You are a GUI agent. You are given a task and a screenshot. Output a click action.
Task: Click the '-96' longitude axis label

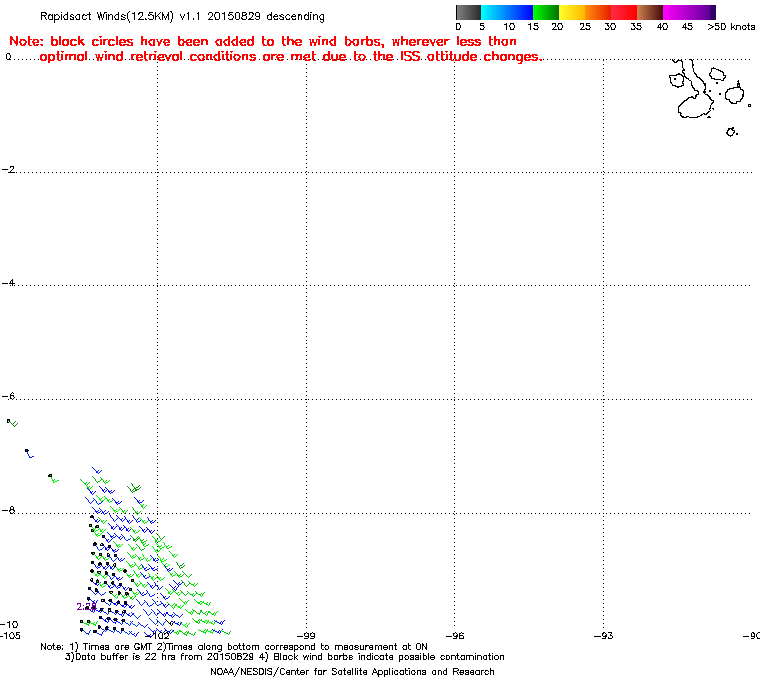coord(455,635)
